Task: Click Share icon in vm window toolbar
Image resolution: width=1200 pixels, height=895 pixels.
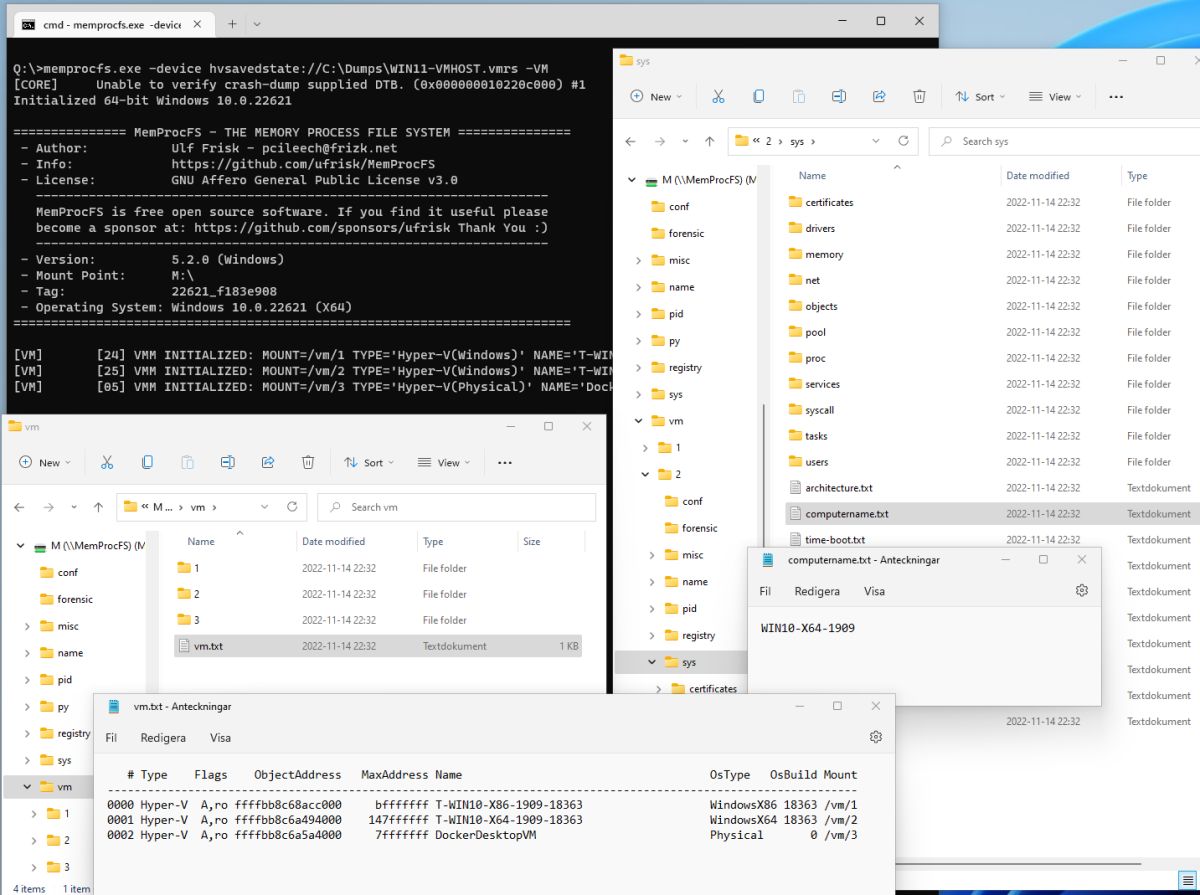Action: coord(268,462)
